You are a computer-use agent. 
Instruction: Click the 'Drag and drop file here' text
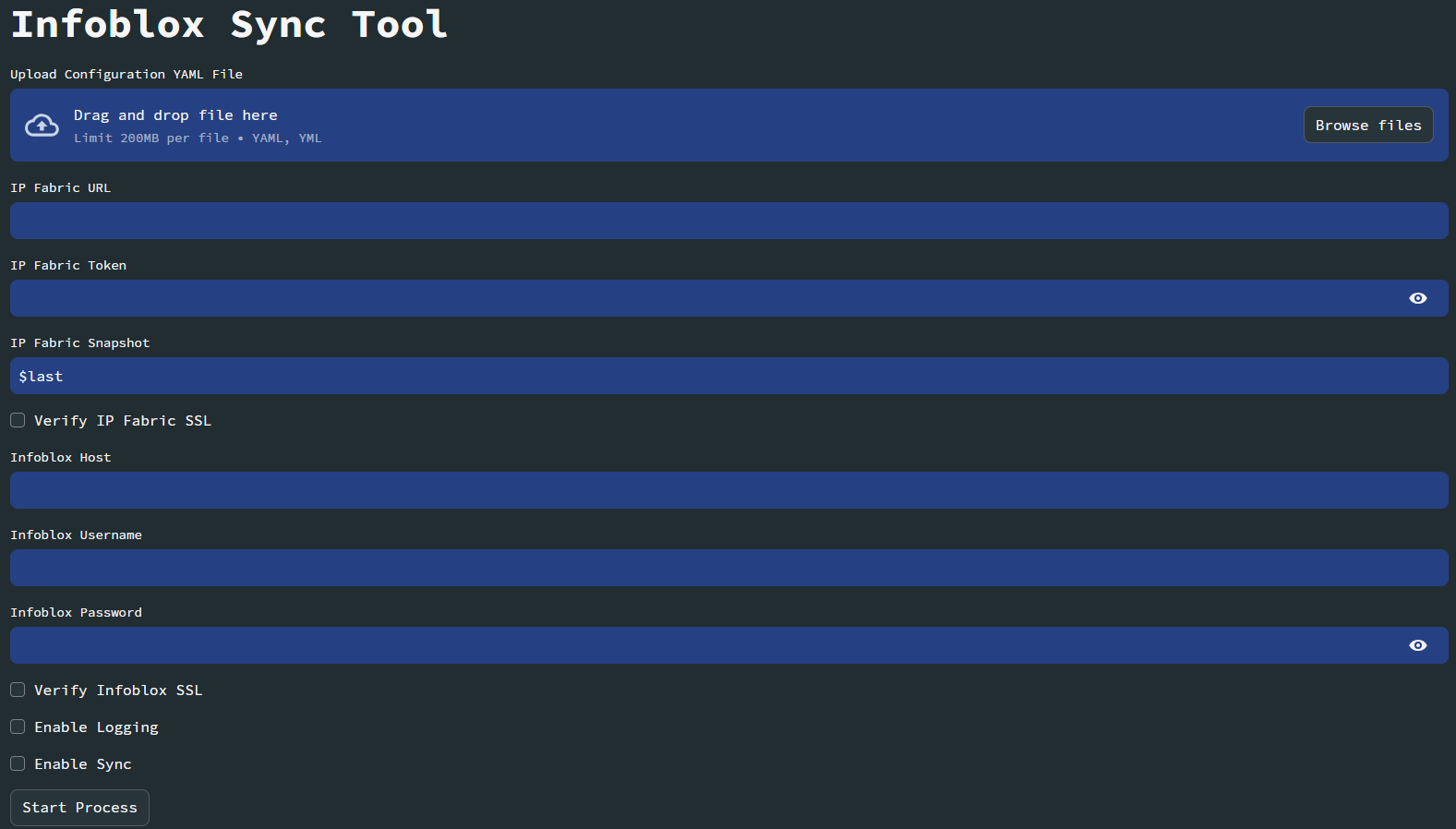coord(175,115)
